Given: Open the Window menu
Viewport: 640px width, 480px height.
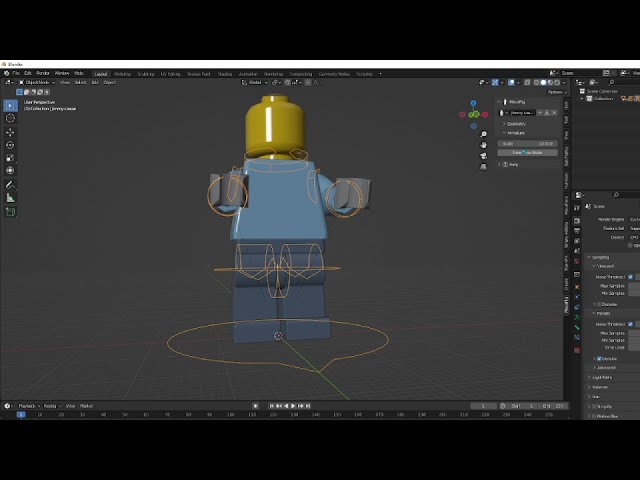Looking at the screenshot, I should point(62,73).
